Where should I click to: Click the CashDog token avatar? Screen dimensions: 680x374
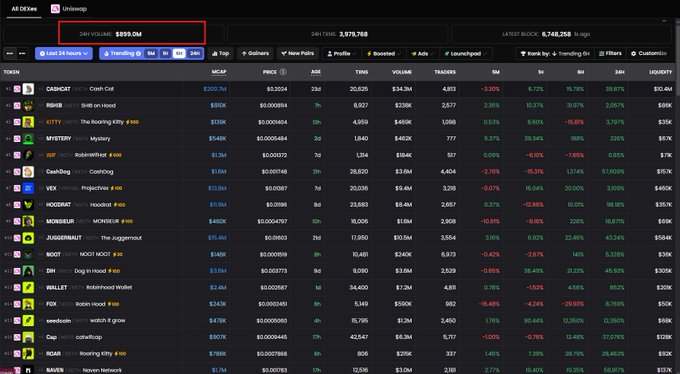(28, 172)
